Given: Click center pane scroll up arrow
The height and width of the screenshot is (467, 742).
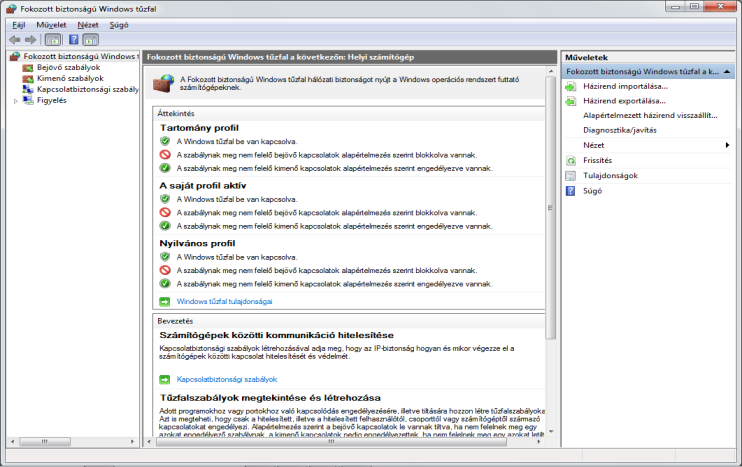Looking at the screenshot, I should coord(550,71).
